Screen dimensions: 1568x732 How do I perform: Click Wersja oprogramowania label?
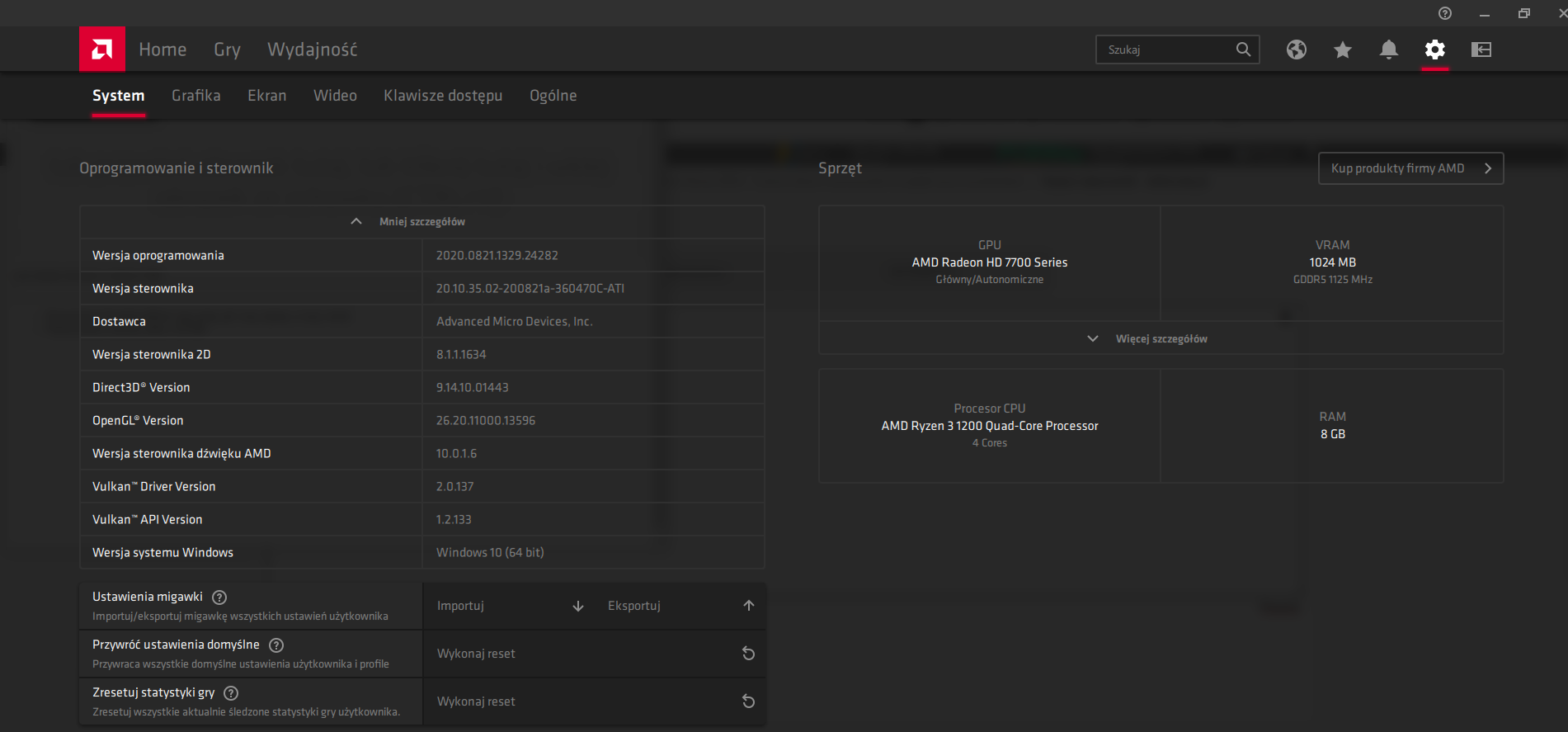click(158, 256)
